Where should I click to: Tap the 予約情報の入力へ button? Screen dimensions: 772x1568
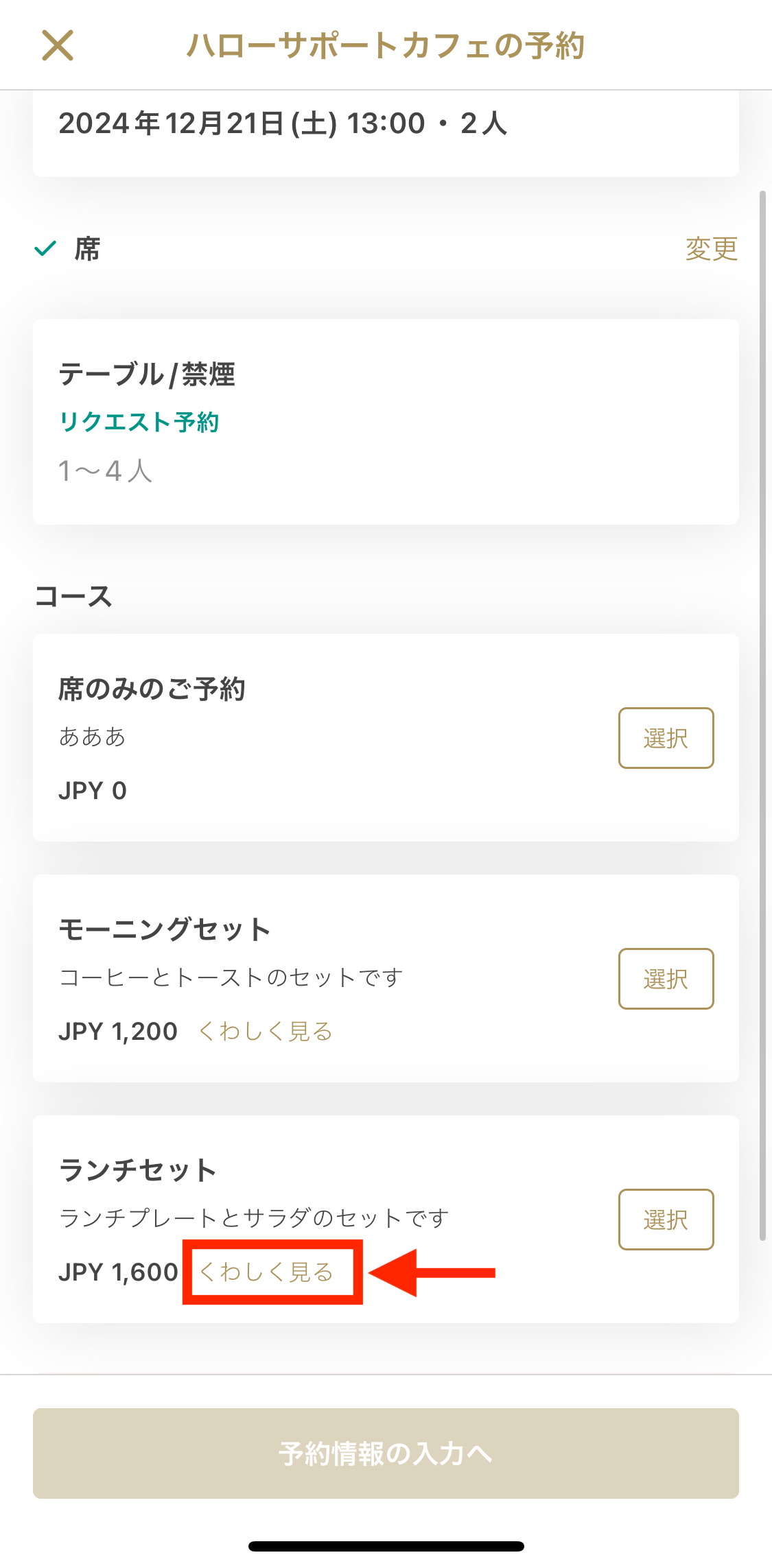point(385,1453)
